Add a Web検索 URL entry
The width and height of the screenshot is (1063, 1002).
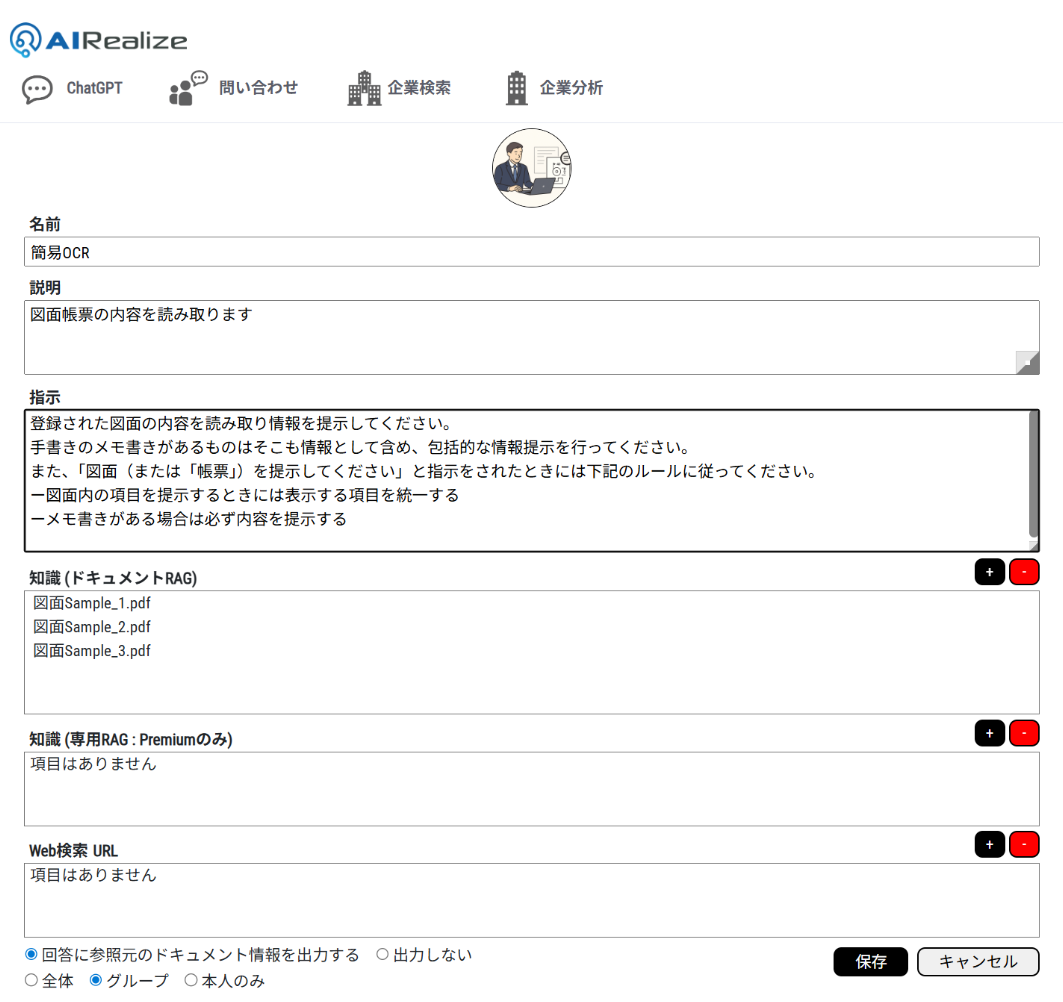[989, 844]
